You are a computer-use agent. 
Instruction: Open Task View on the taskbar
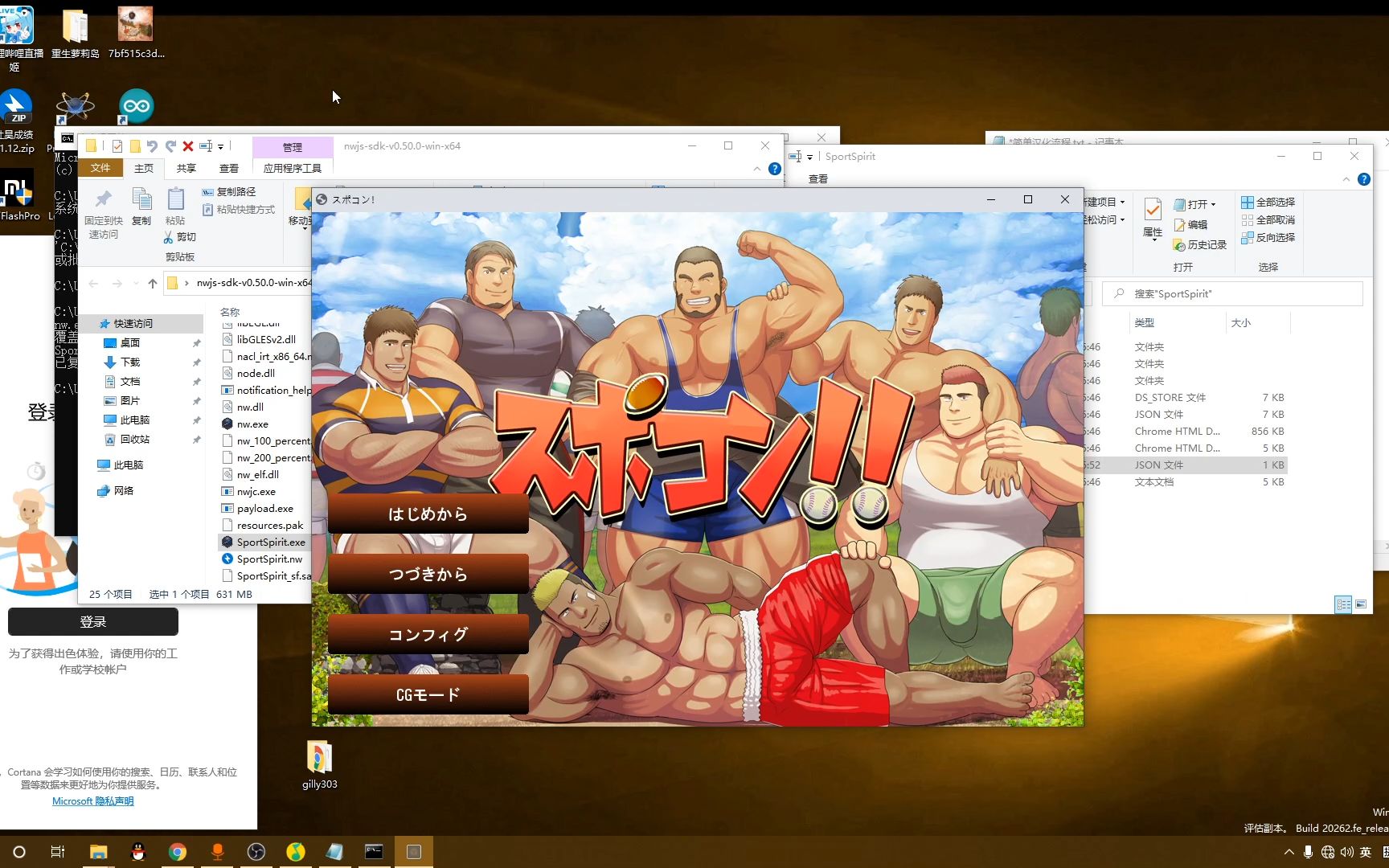58,852
